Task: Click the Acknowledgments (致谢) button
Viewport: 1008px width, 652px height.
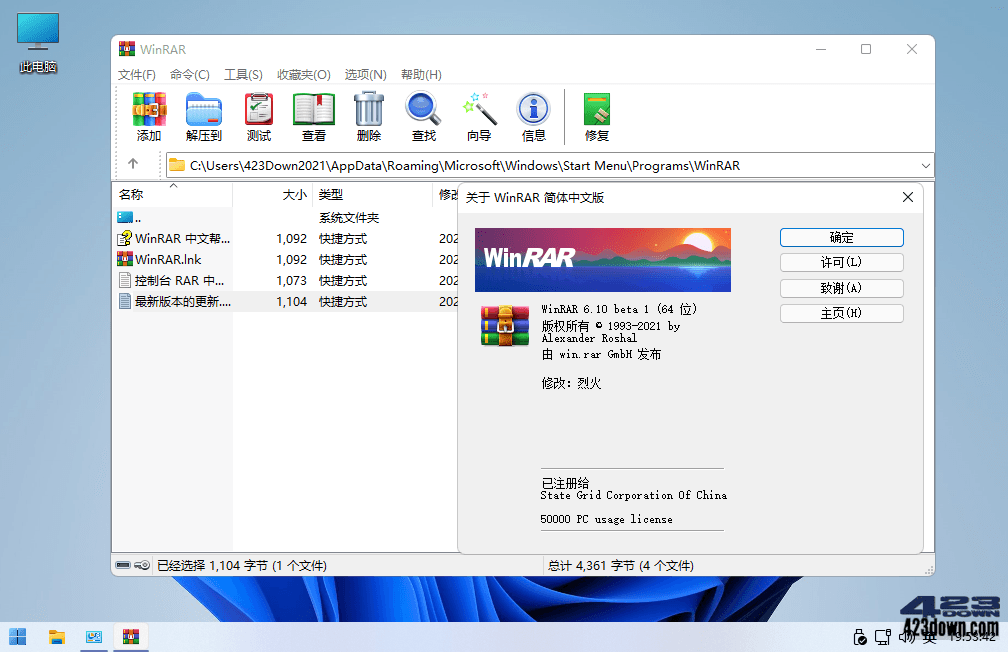Action: pyautogui.click(x=842, y=288)
